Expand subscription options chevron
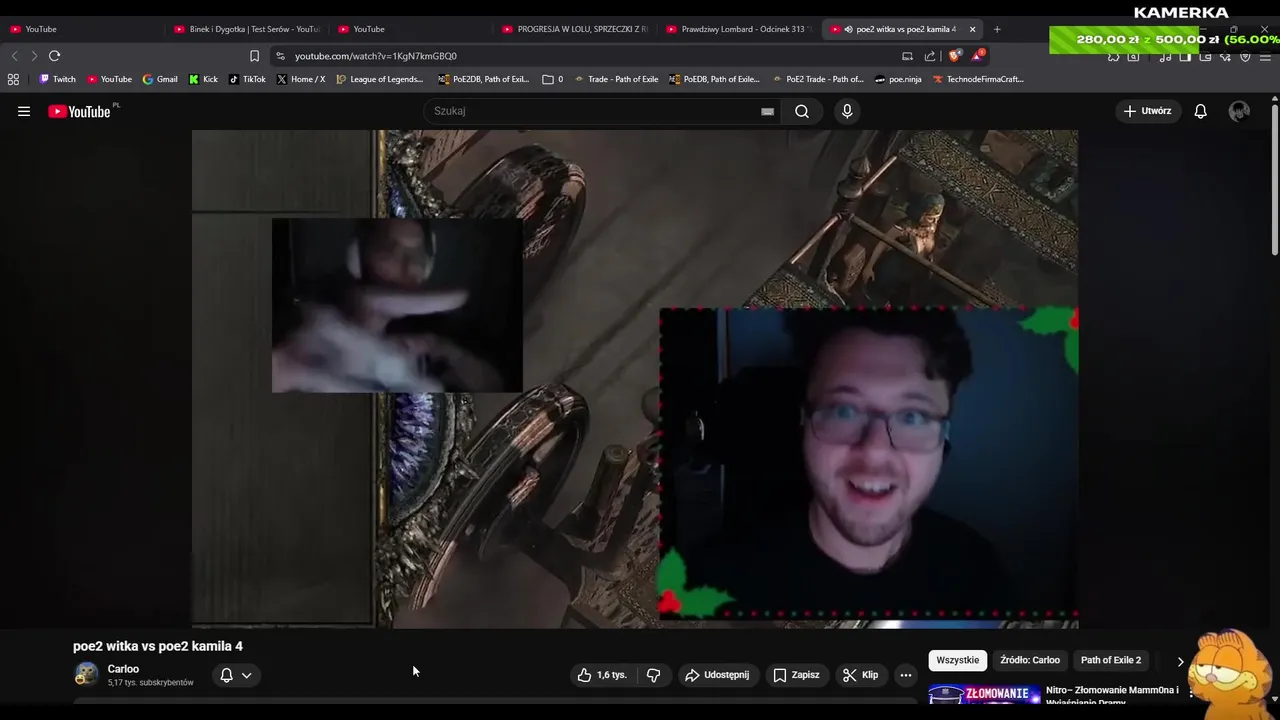Image resolution: width=1280 pixels, height=720 pixels. tap(246, 675)
